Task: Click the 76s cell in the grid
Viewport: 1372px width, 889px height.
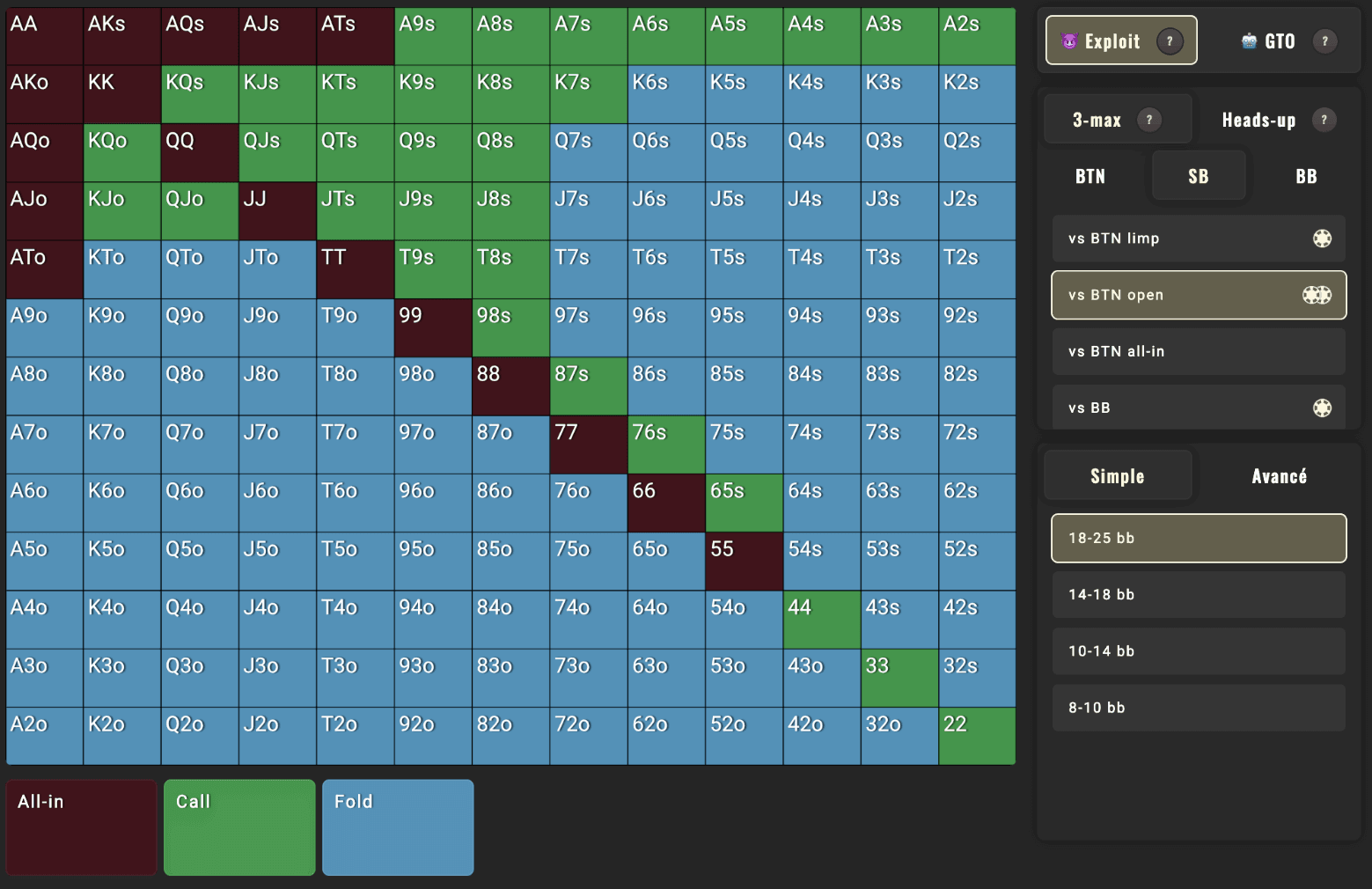Action: pos(665,444)
